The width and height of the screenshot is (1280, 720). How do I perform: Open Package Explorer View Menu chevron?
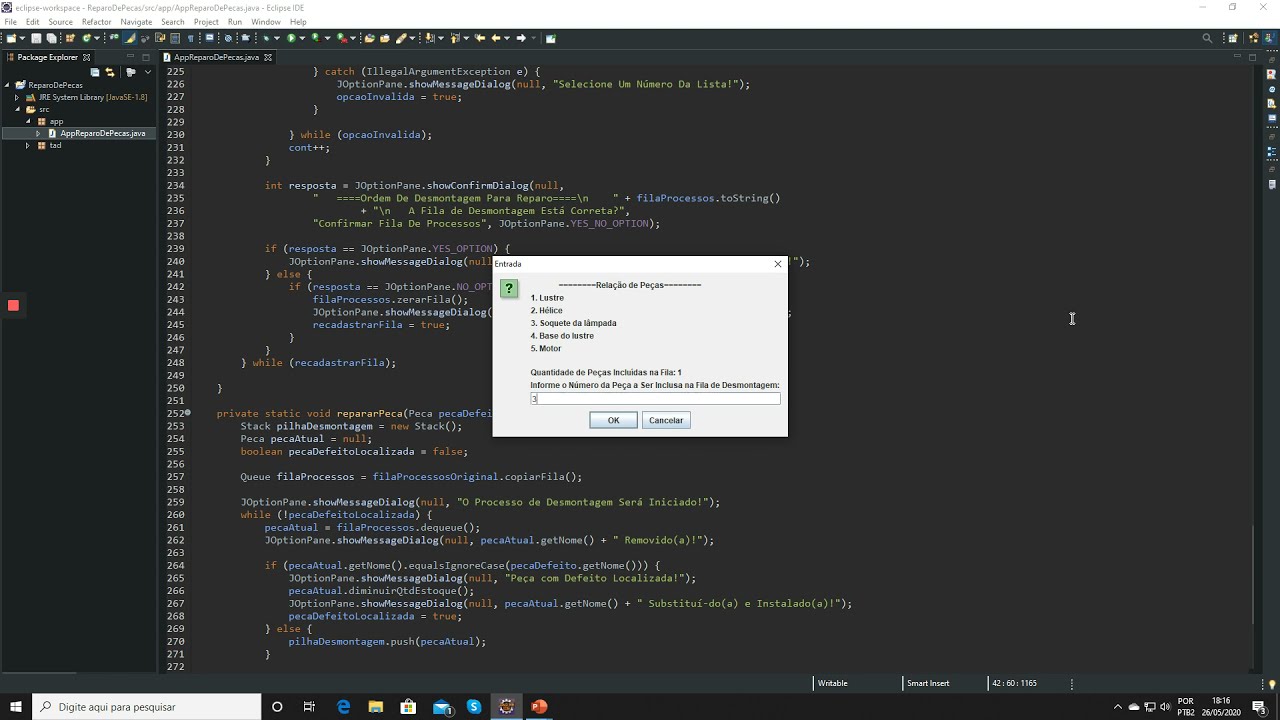(x=148, y=72)
